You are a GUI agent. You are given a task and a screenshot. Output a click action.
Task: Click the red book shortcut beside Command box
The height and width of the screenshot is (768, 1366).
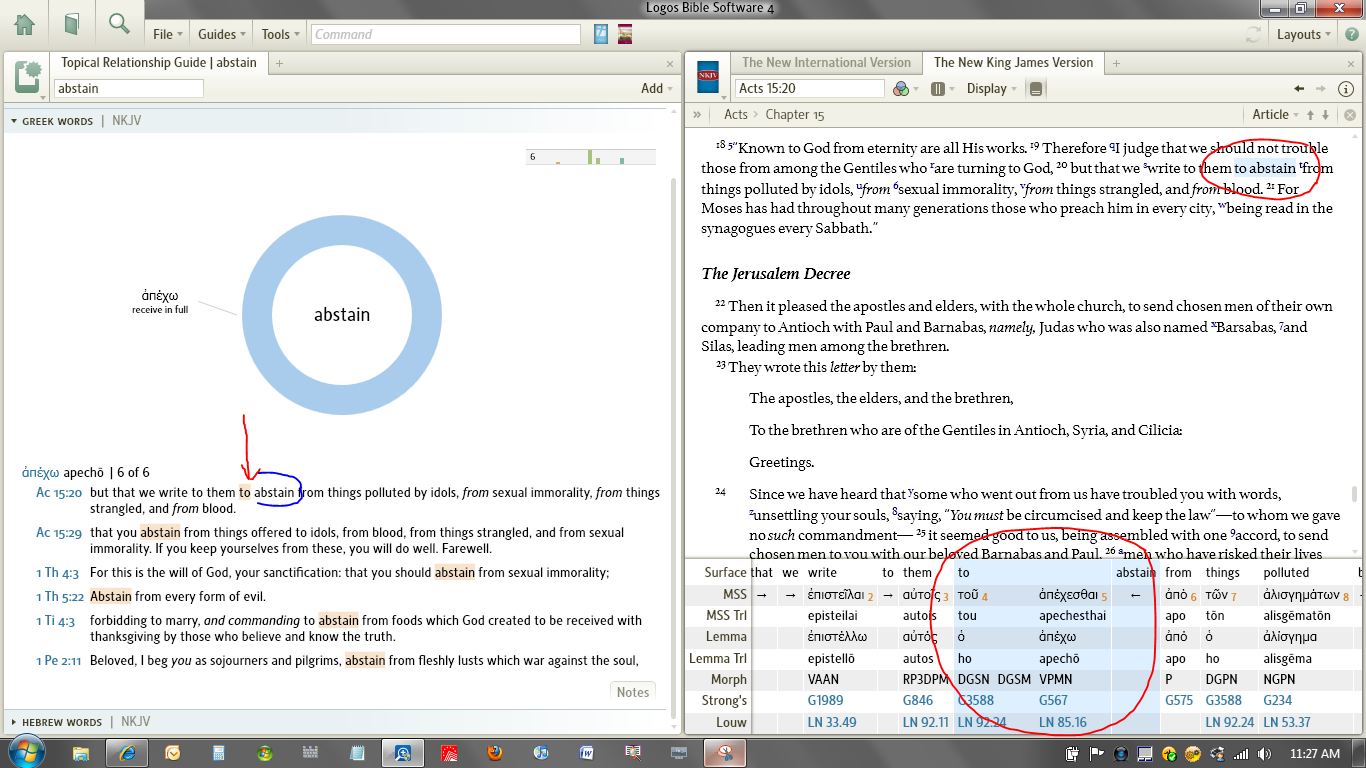pyautogui.click(x=625, y=34)
